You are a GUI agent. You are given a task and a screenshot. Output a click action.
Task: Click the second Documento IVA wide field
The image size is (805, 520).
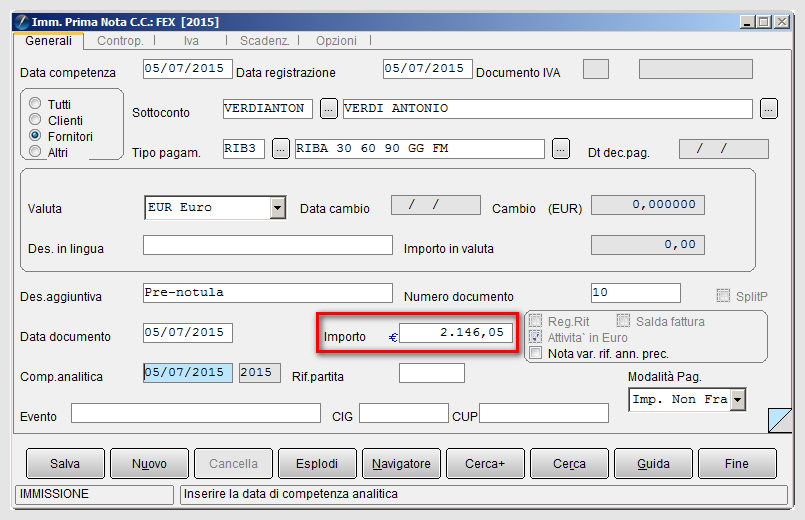pyautogui.click(x=696, y=69)
